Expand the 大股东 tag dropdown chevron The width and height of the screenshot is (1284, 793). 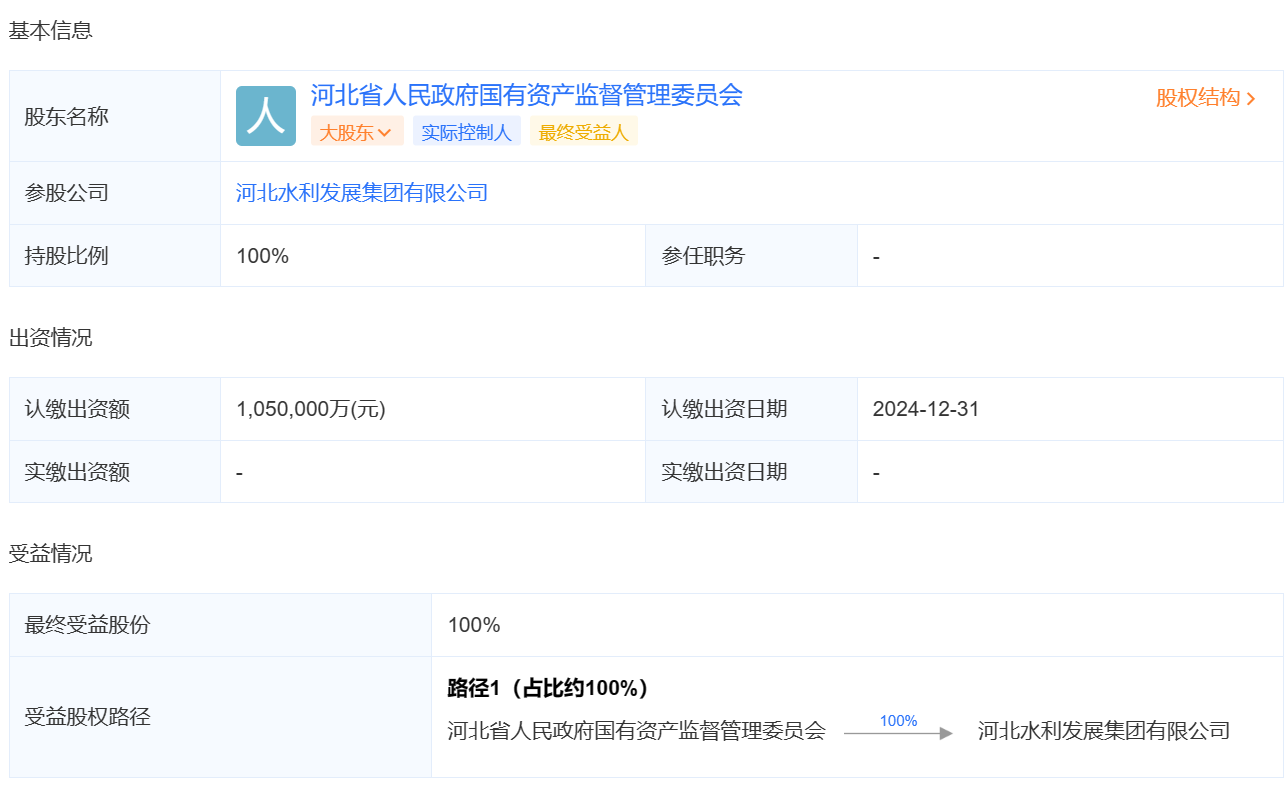coord(385,132)
